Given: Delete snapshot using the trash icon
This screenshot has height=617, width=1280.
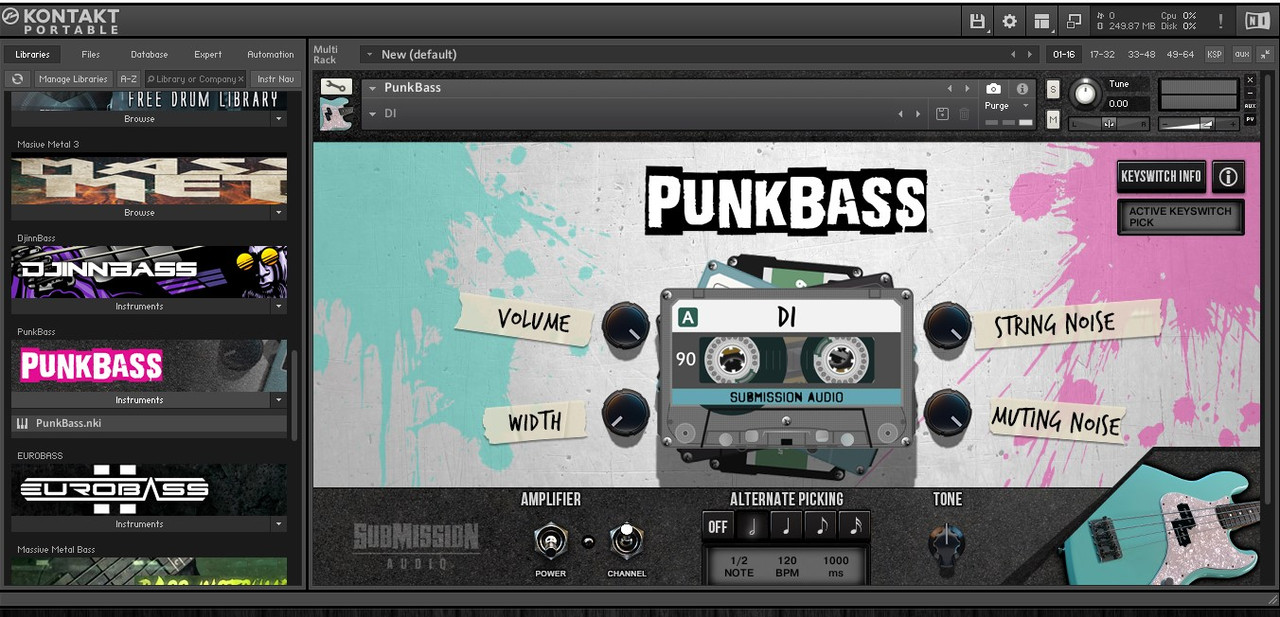Looking at the screenshot, I should pyautogui.click(x=964, y=114).
